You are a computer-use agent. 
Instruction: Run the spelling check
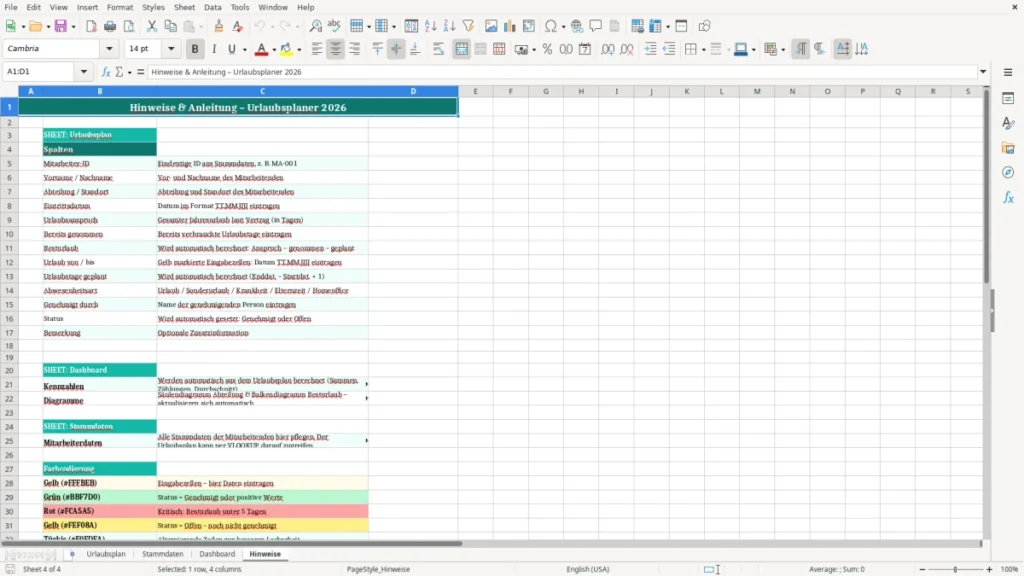334,26
